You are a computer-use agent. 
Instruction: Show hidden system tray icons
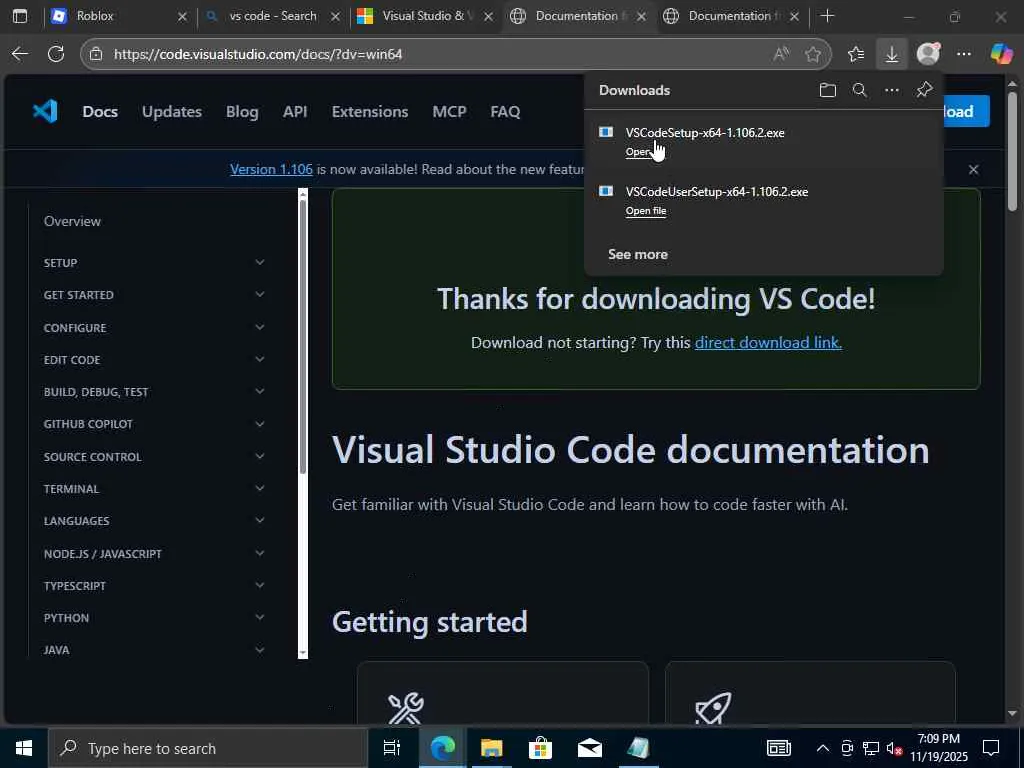823,748
